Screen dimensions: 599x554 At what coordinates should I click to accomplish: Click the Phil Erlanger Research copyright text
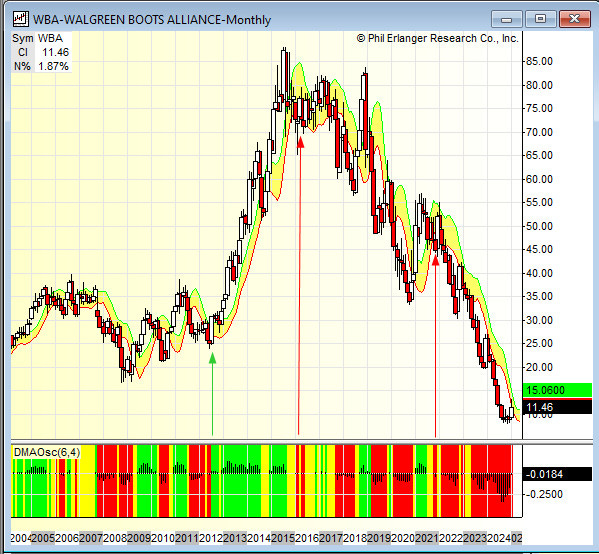click(438, 39)
